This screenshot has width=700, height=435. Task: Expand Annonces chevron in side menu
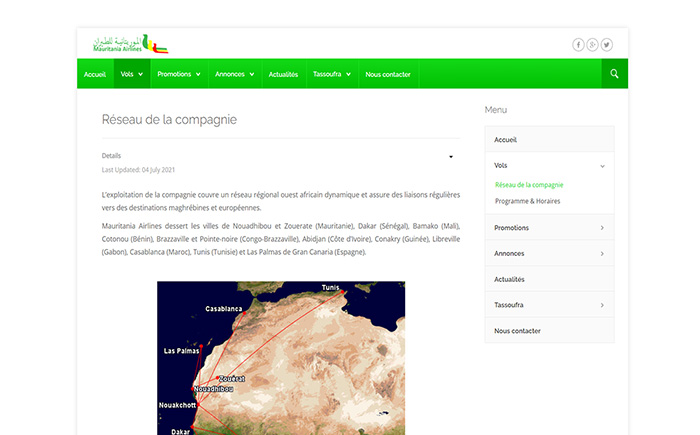click(x=602, y=254)
